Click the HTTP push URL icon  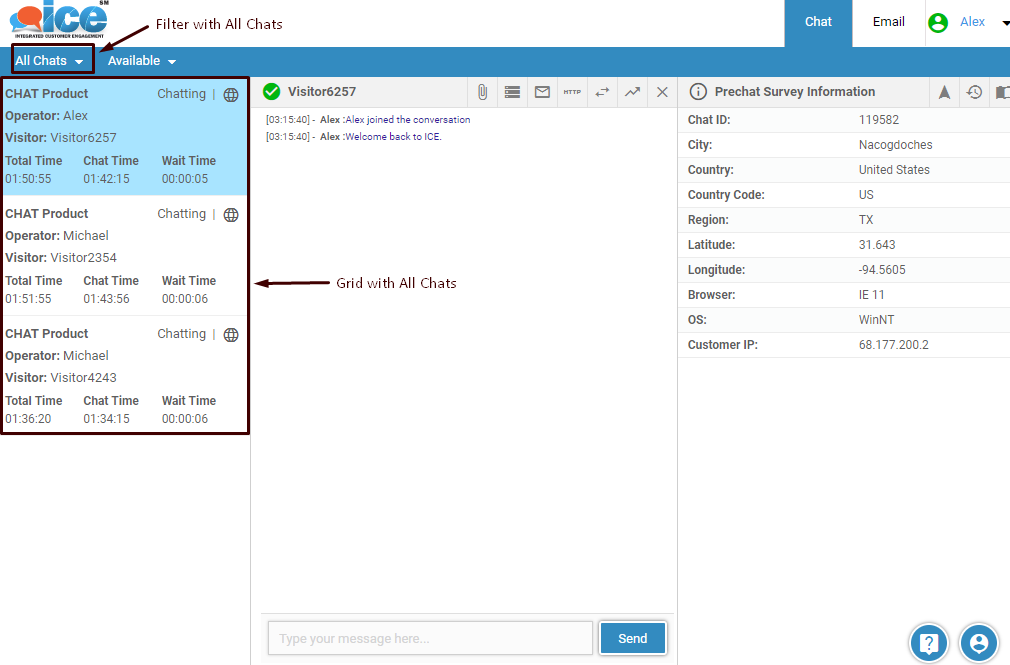click(572, 92)
